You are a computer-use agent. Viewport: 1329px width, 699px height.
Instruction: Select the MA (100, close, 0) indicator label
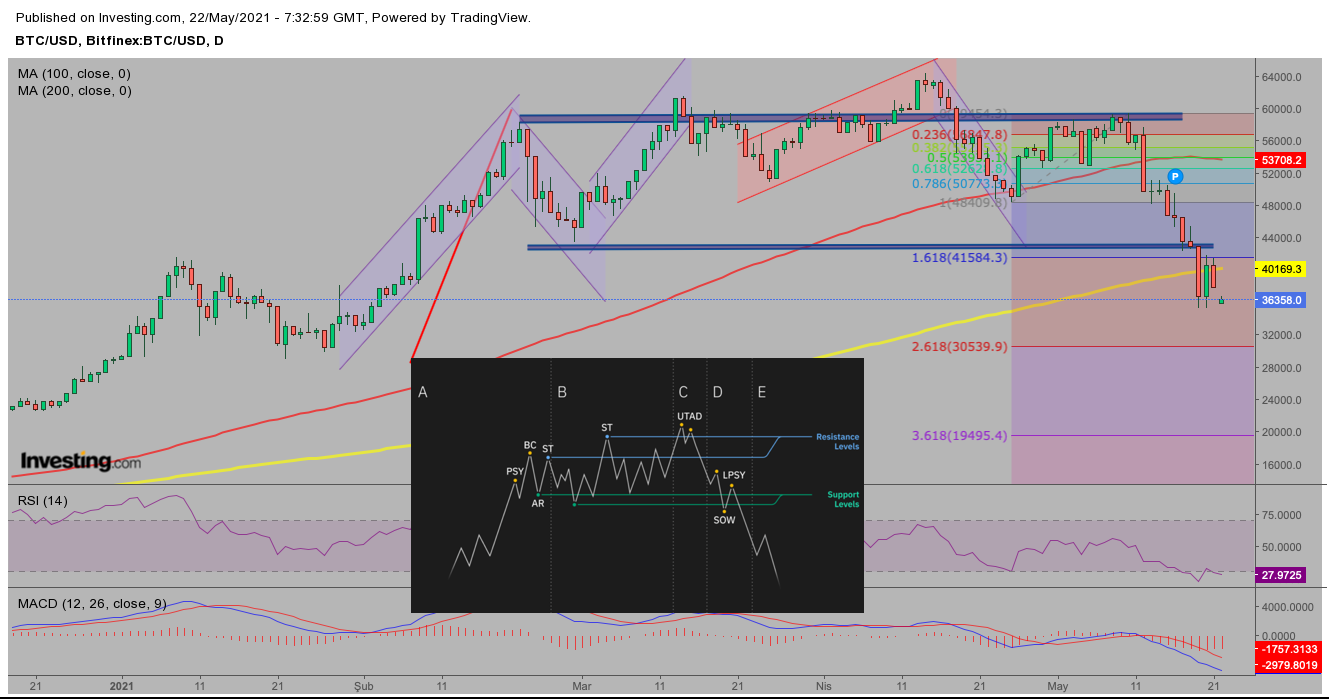(x=74, y=74)
